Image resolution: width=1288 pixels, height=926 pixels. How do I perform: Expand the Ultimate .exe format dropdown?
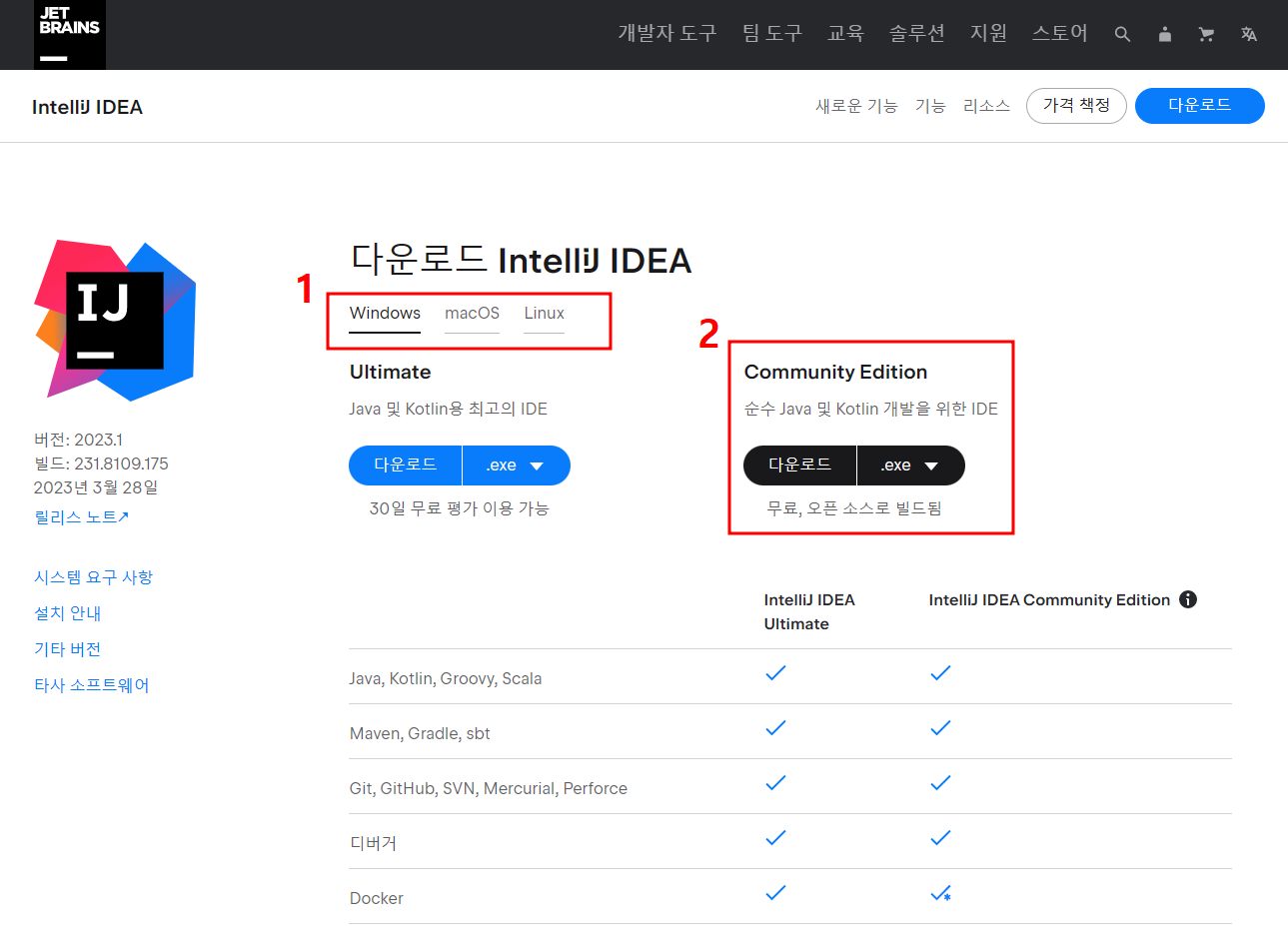point(517,465)
